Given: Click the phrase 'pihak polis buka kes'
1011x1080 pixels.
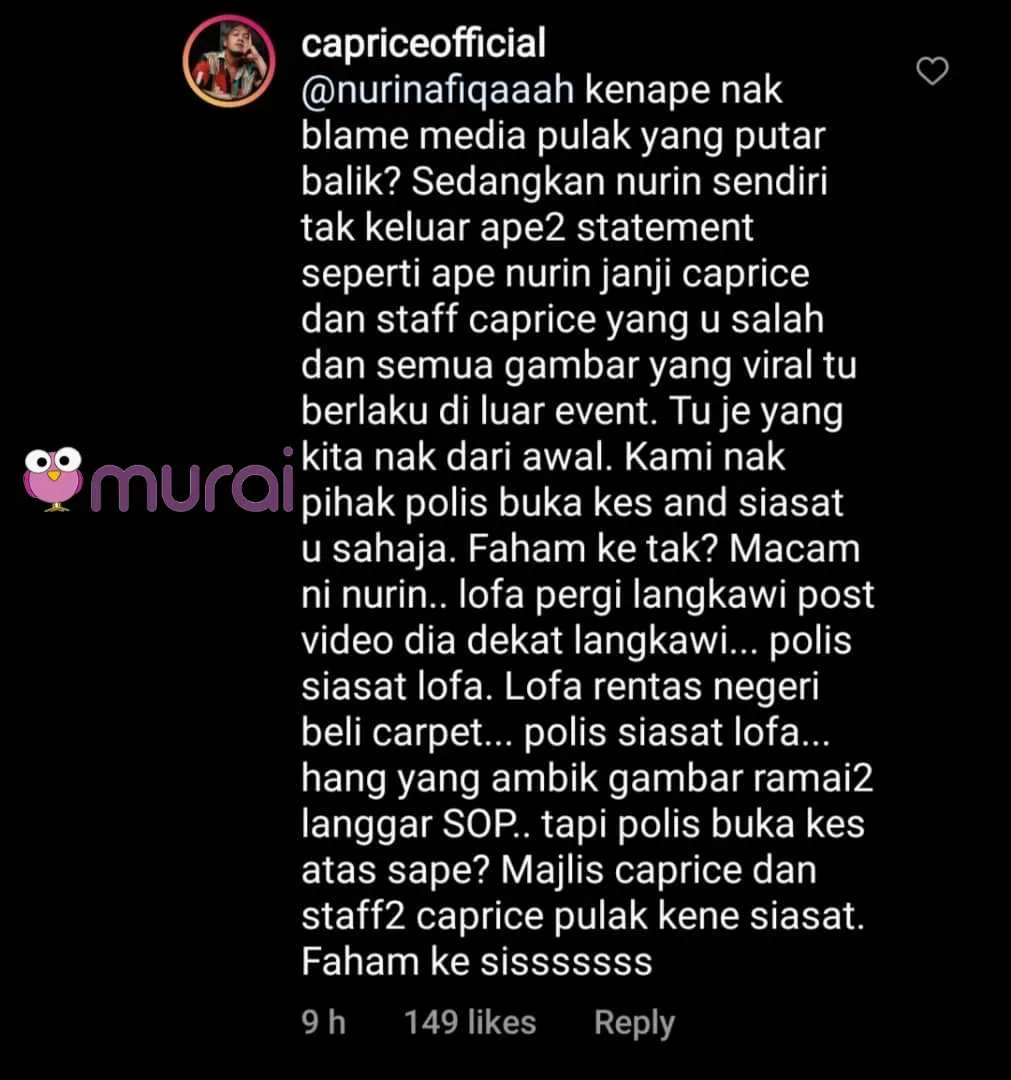Looking at the screenshot, I should 477,503.
